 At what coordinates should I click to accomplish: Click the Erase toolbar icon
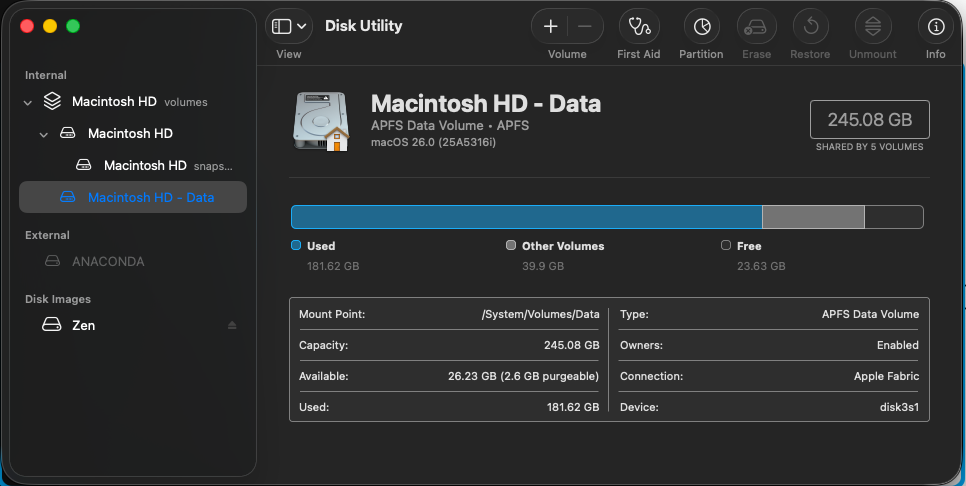click(756, 27)
